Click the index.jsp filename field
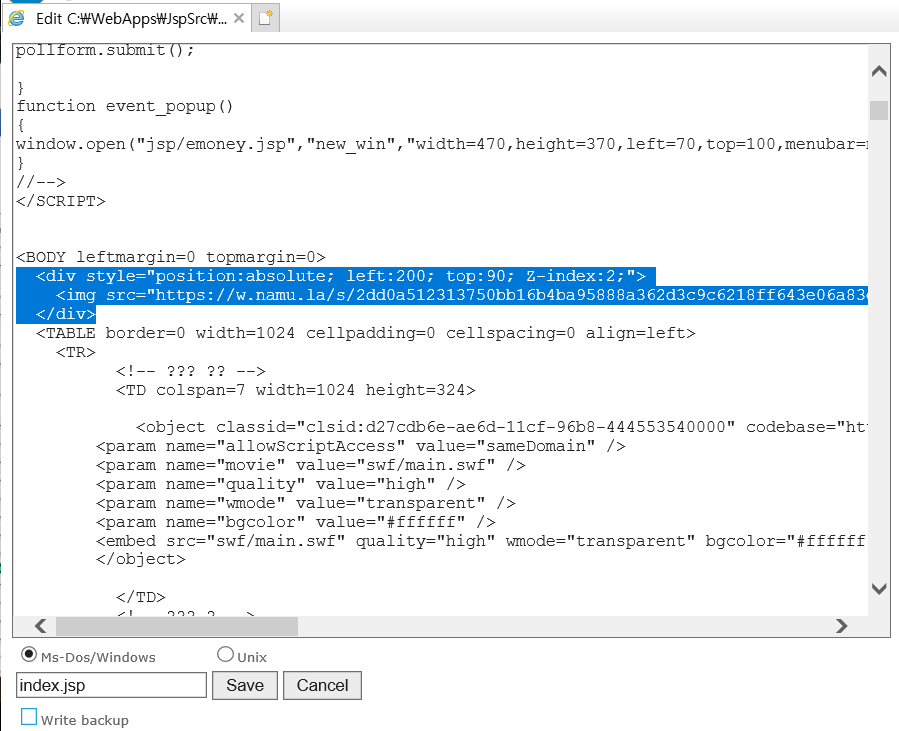 point(111,685)
